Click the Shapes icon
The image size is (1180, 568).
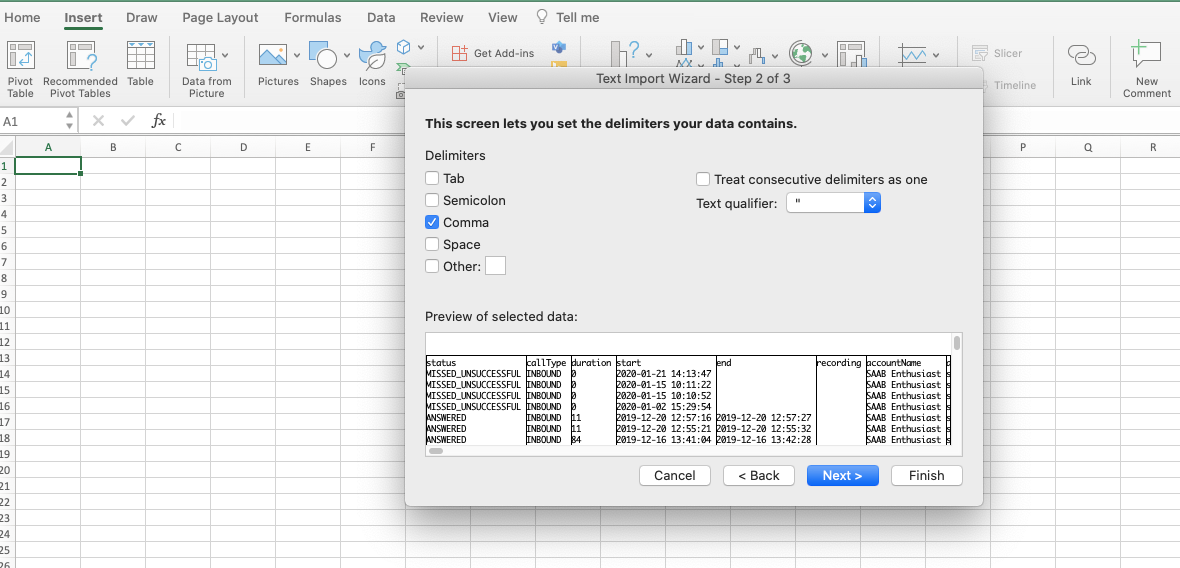(x=323, y=56)
